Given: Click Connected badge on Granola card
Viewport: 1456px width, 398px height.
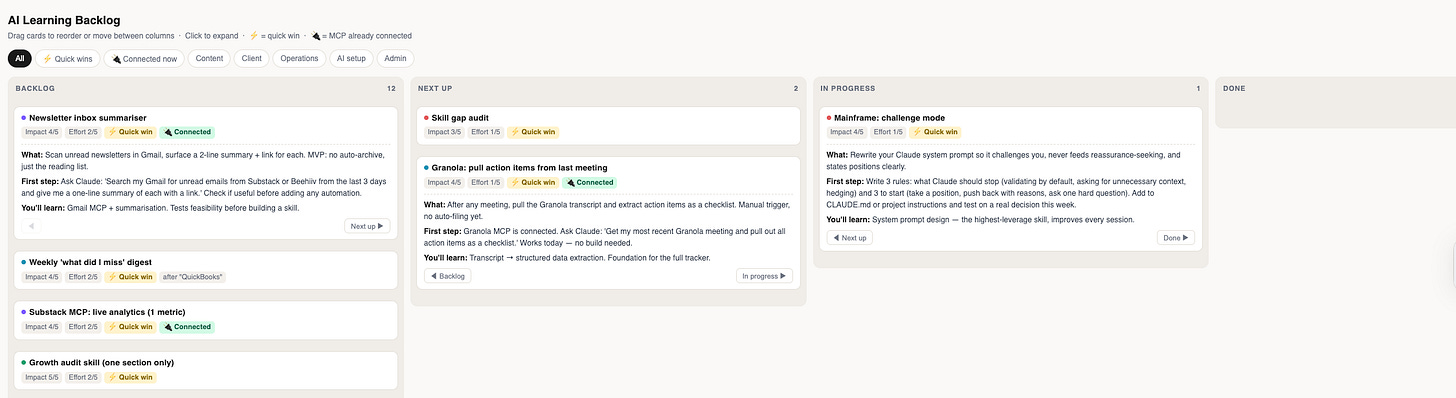Looking at the screenshot, I should point(590,182).
